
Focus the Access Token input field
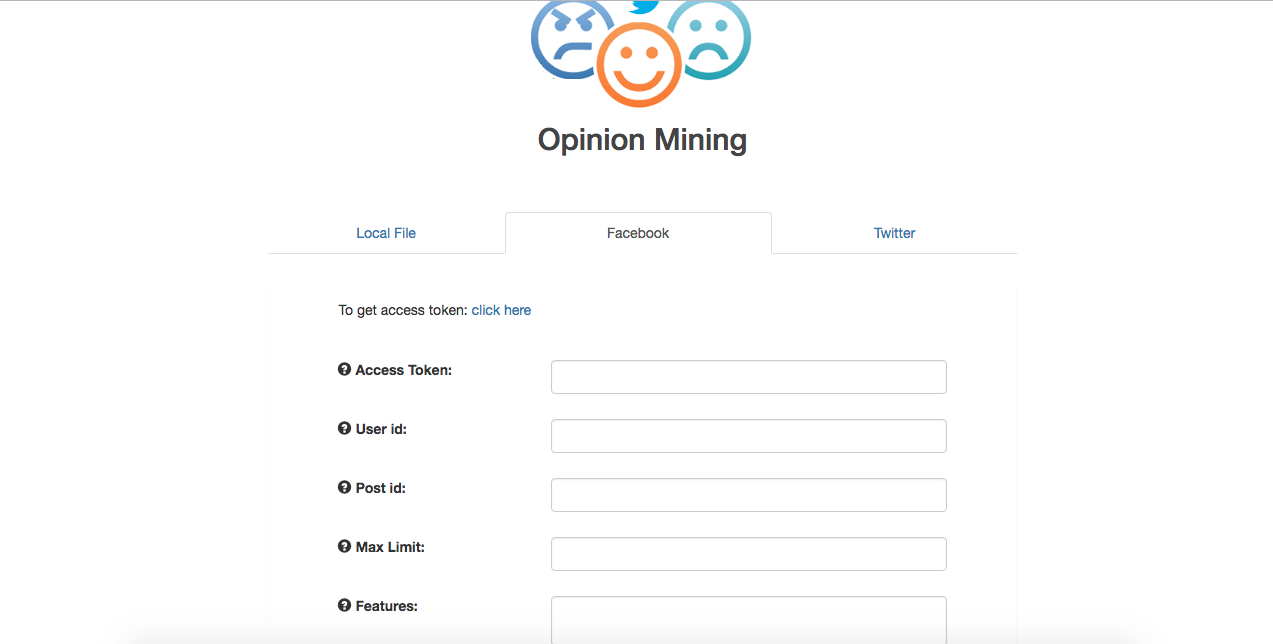[x=748, y=377]
